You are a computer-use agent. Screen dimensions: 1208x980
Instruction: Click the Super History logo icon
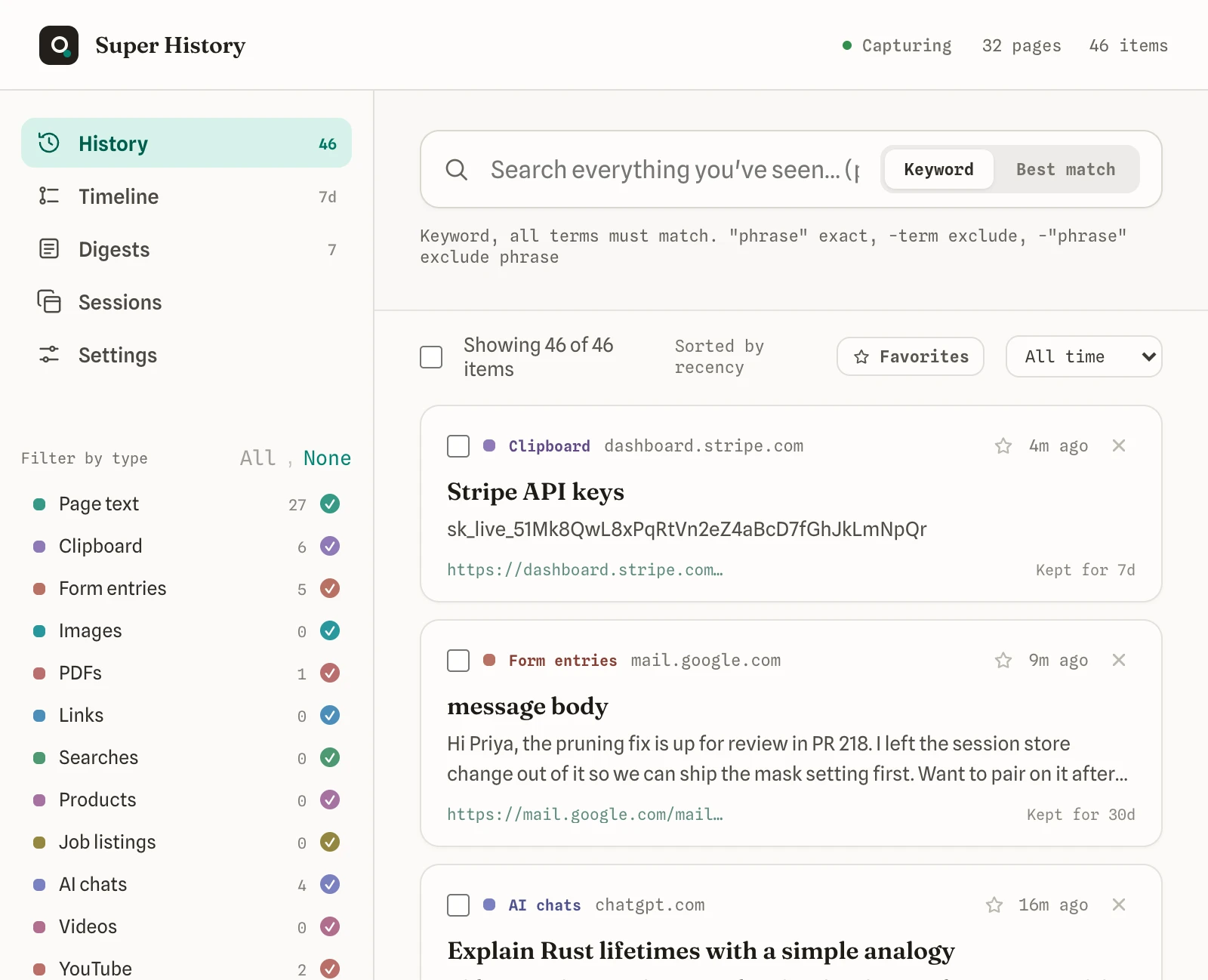pyautogui.click(x=59, y=45)
